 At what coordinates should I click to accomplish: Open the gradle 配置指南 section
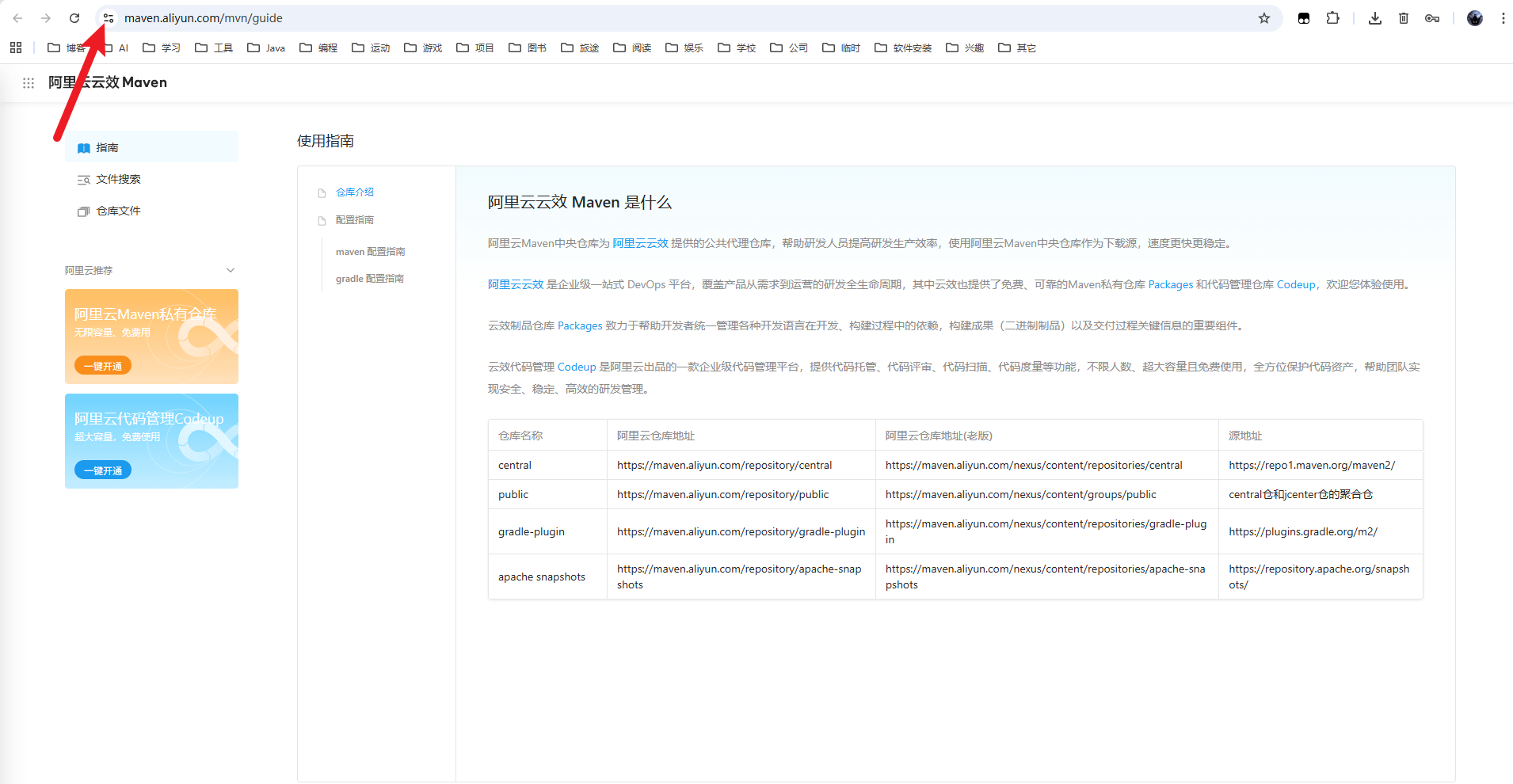click(369, 279)
